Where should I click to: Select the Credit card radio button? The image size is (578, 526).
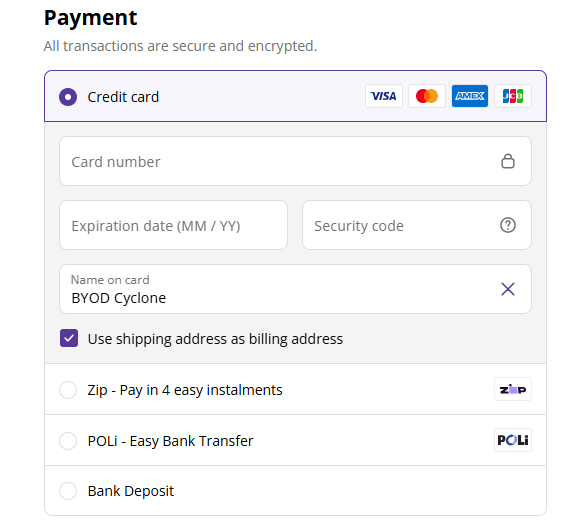[x=68, y=97]
